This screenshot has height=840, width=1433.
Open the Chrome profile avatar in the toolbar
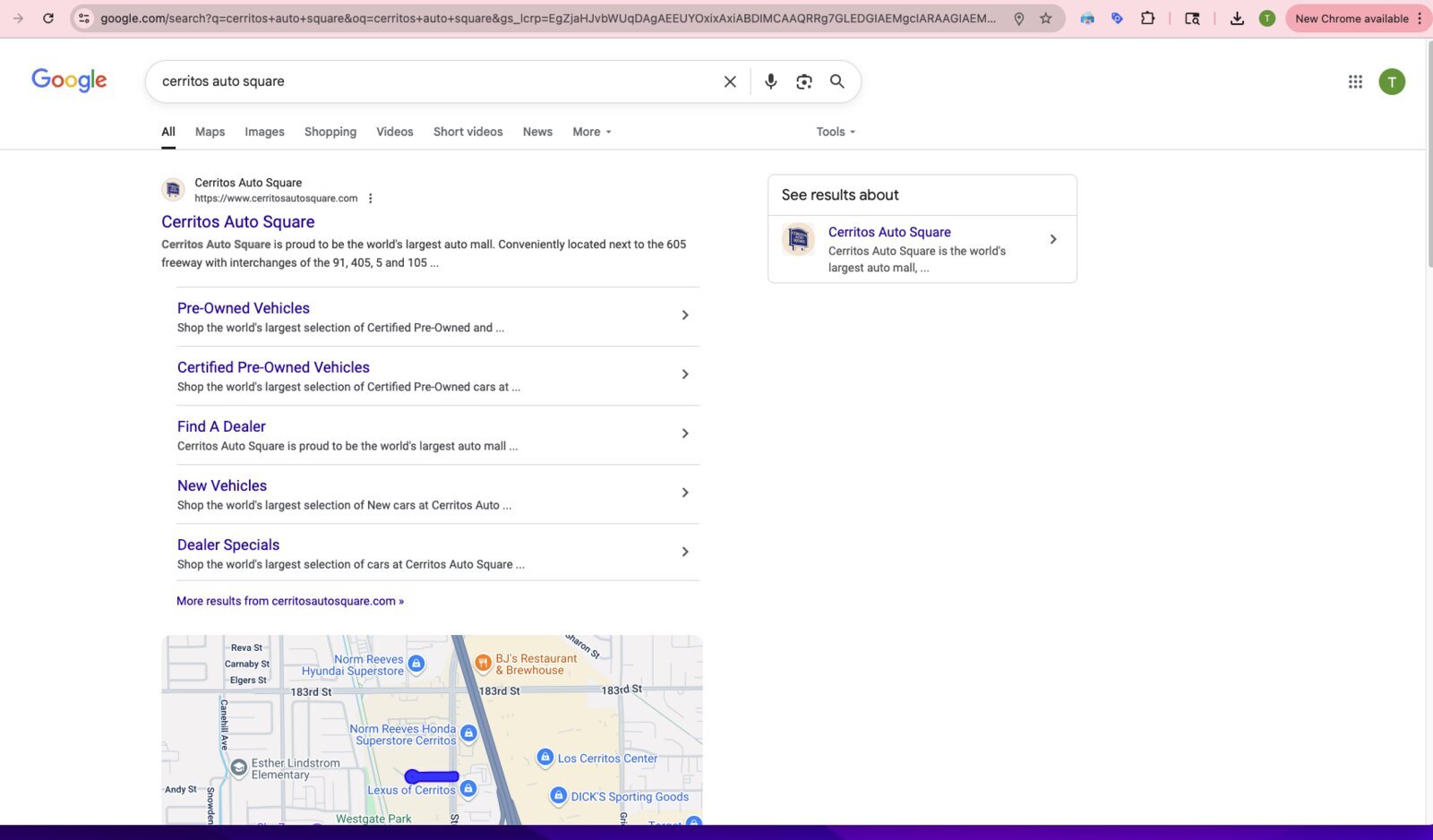[1266, 18]
